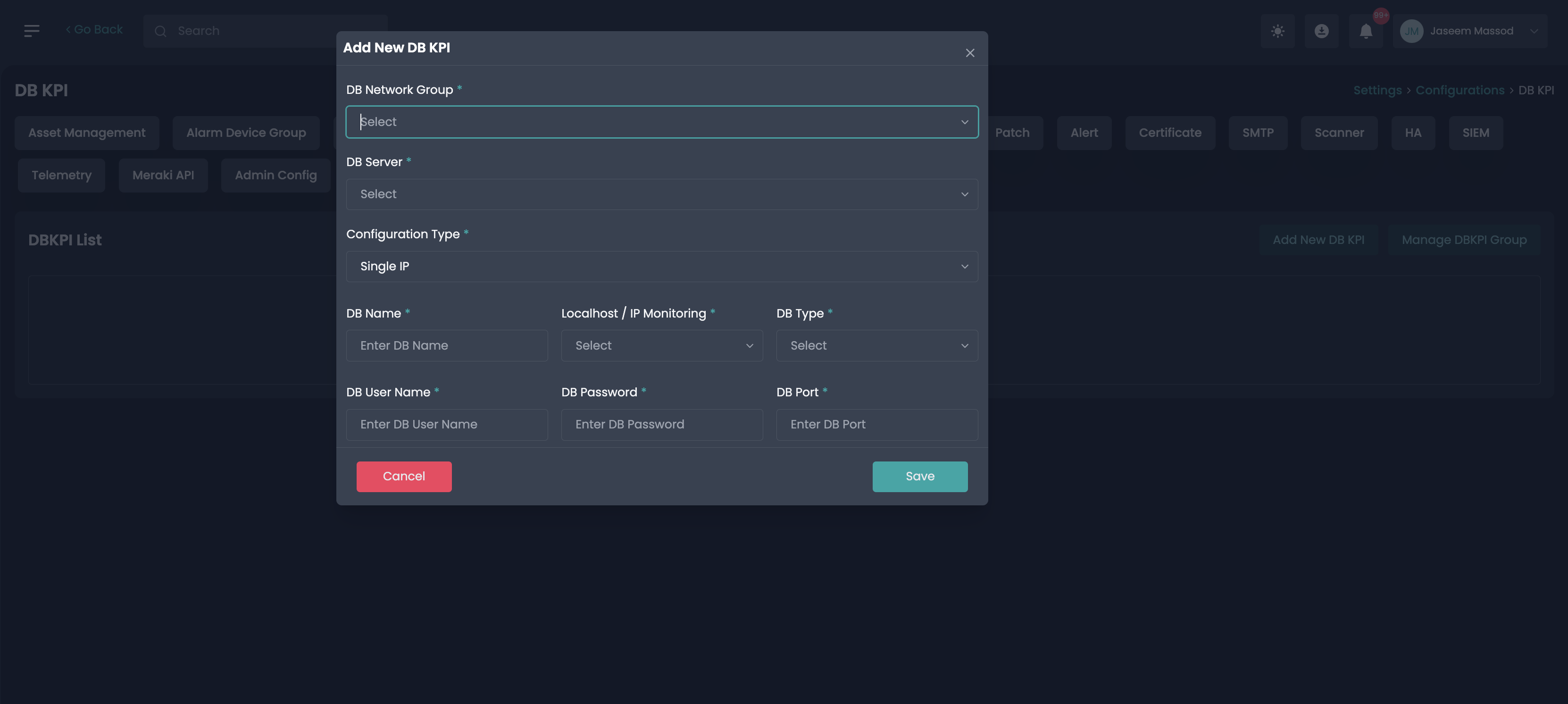The image size is (1568, 704).
Task: Open the DB Type dropdown
Action: (876, 345)
